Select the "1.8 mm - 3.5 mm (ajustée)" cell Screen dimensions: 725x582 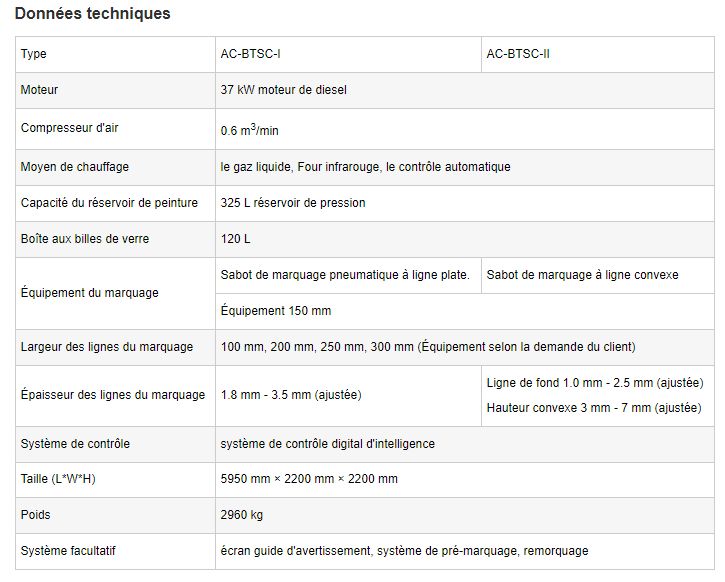tap(291, 395)
